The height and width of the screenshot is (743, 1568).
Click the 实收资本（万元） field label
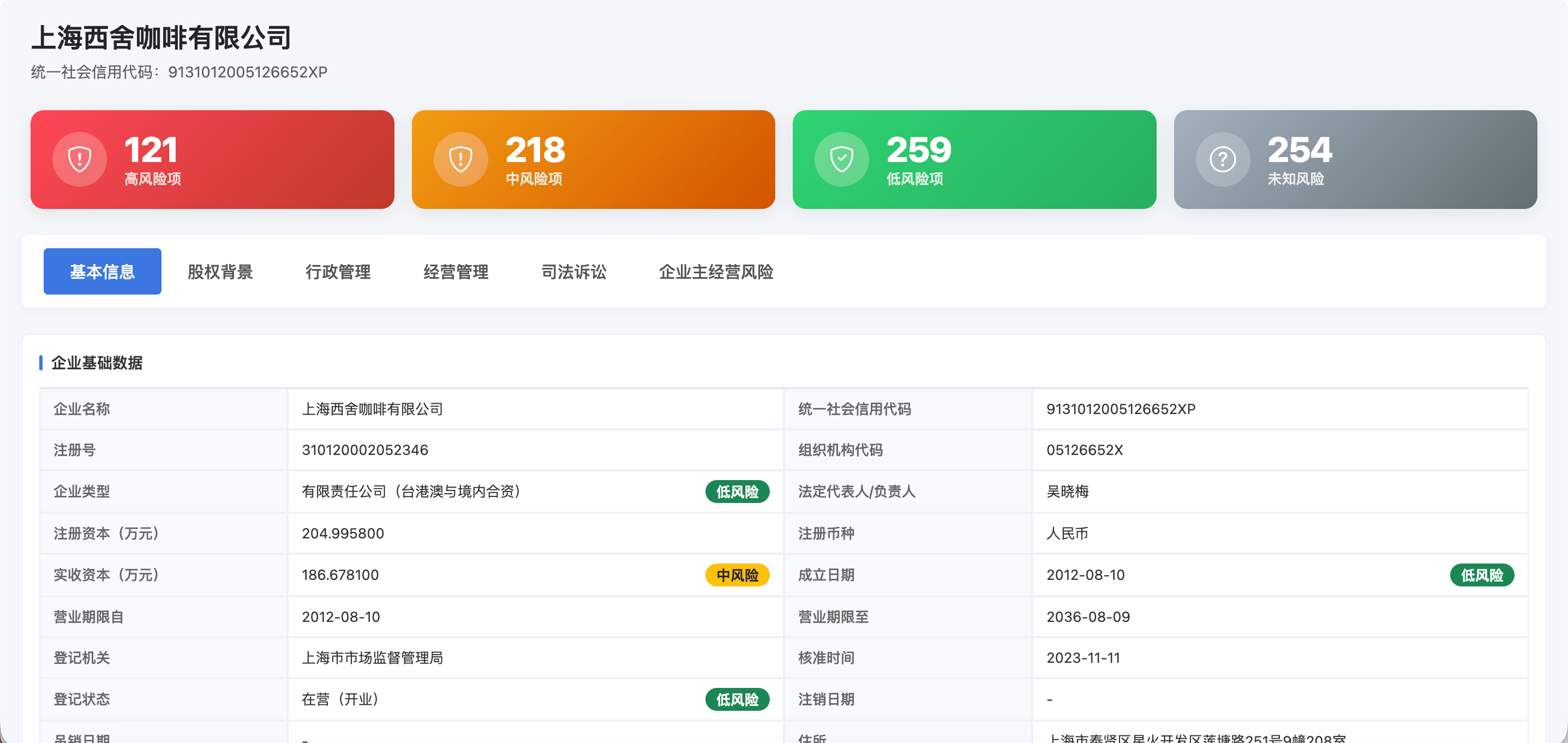point(106,575)
